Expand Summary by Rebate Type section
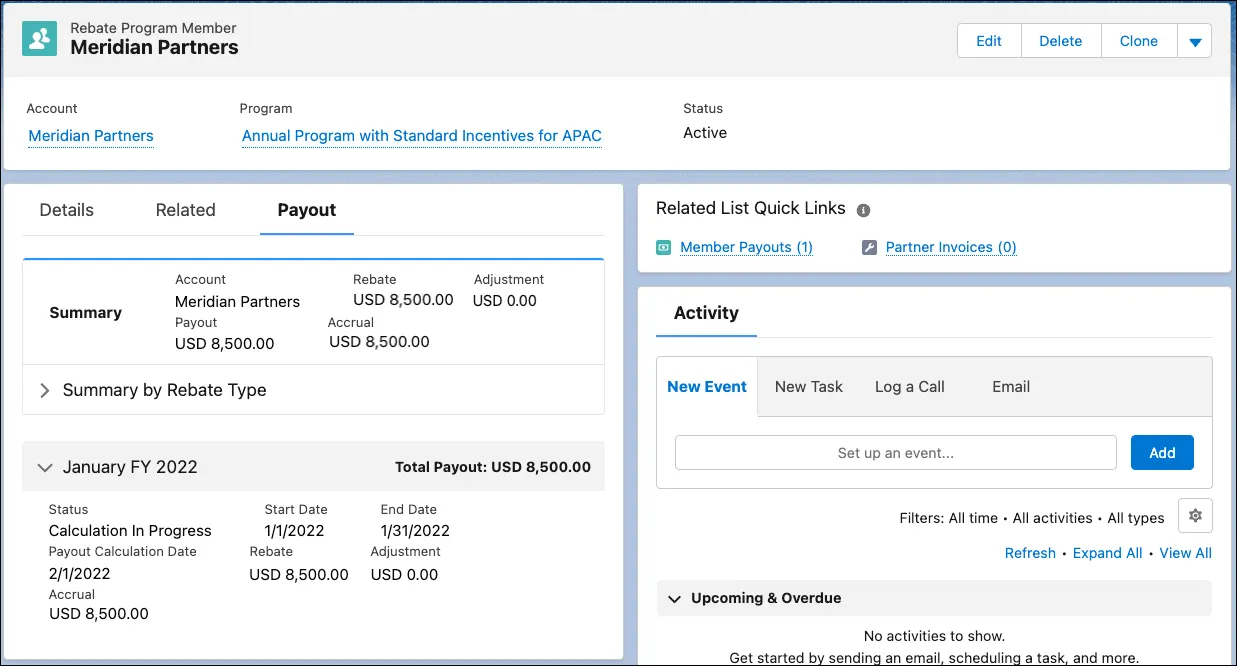 tap(45, 390)
